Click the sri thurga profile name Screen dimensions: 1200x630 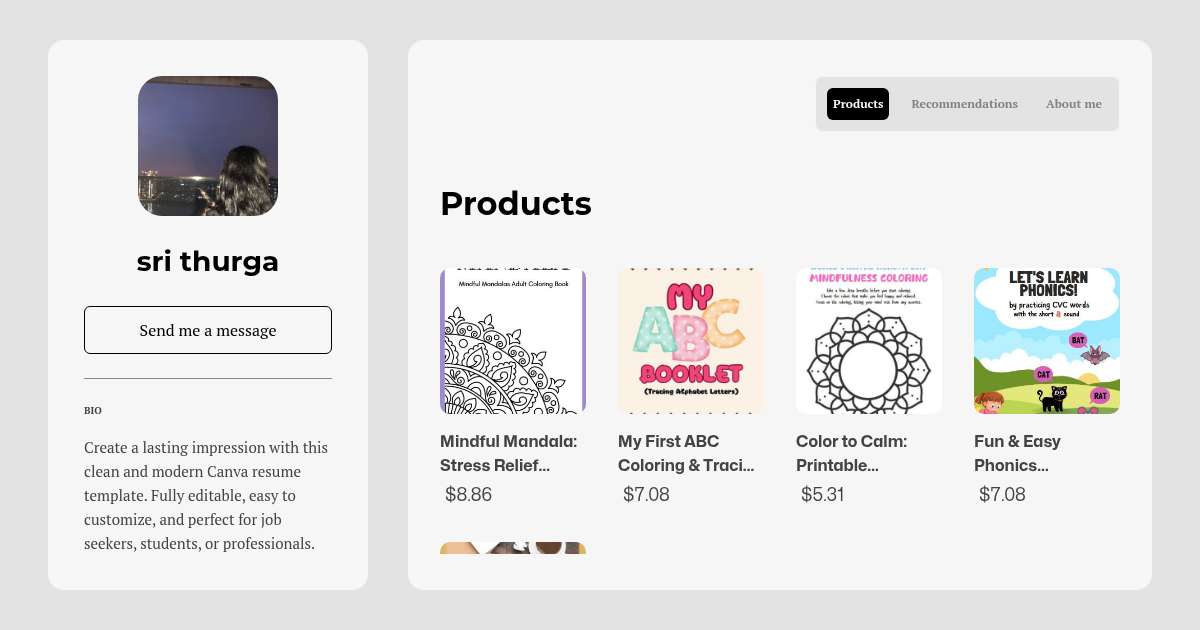click(208, 262)
